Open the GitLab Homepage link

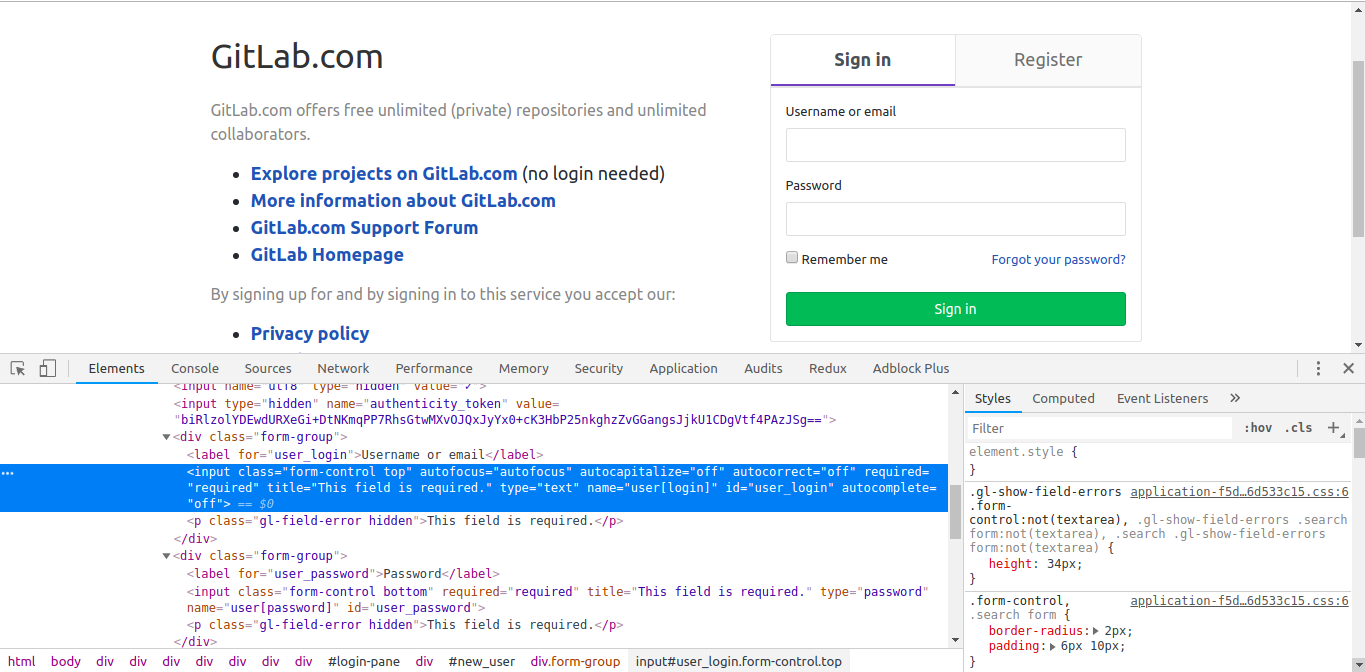point(327,255)
